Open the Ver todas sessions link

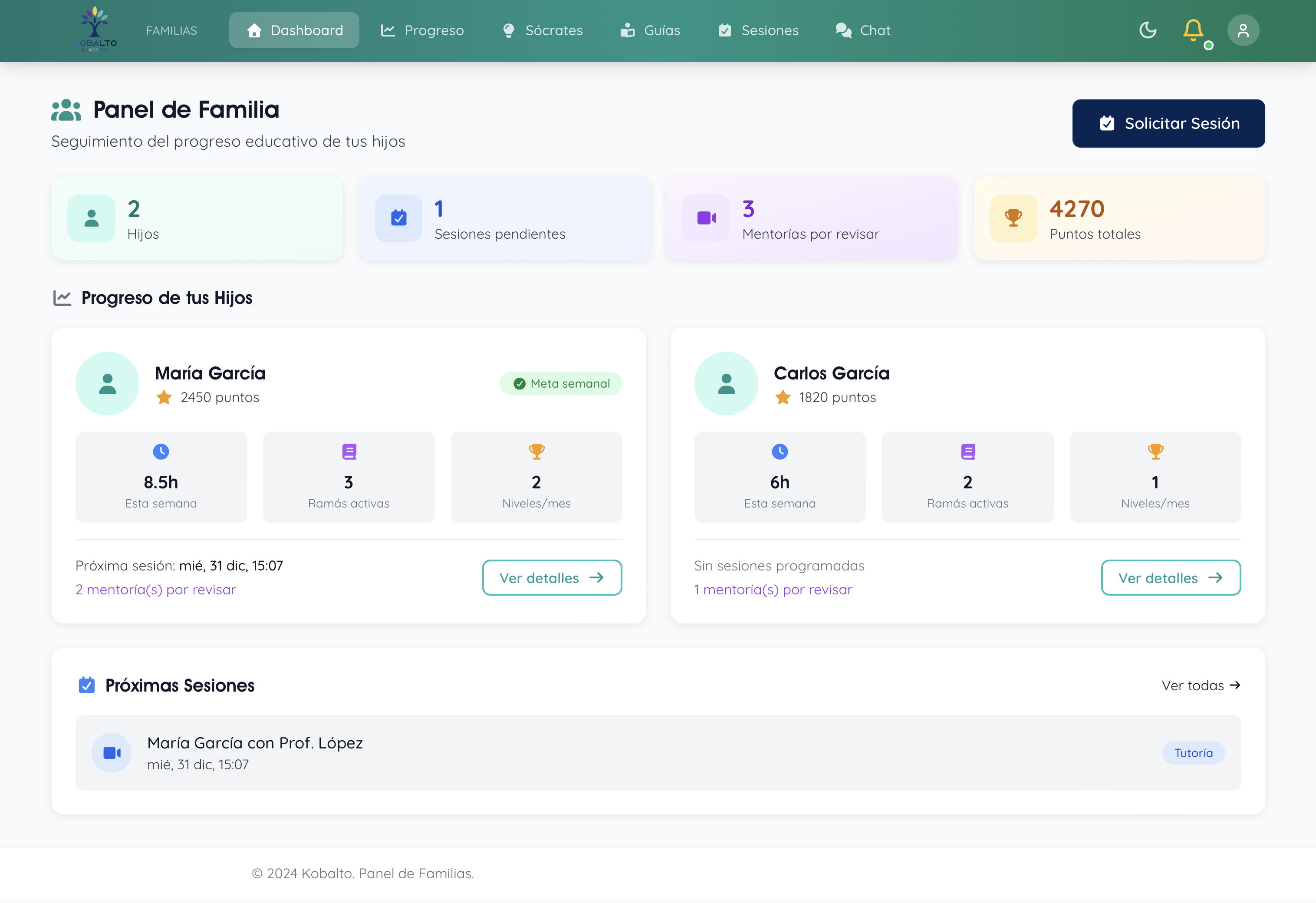click(1201, 685)
